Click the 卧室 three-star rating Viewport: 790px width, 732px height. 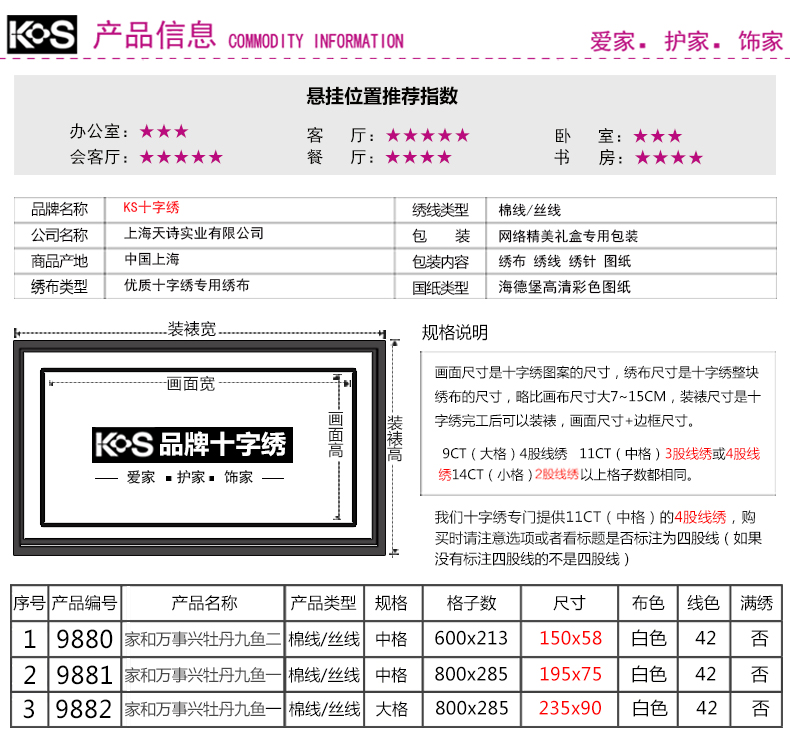[x=658, y=136]
